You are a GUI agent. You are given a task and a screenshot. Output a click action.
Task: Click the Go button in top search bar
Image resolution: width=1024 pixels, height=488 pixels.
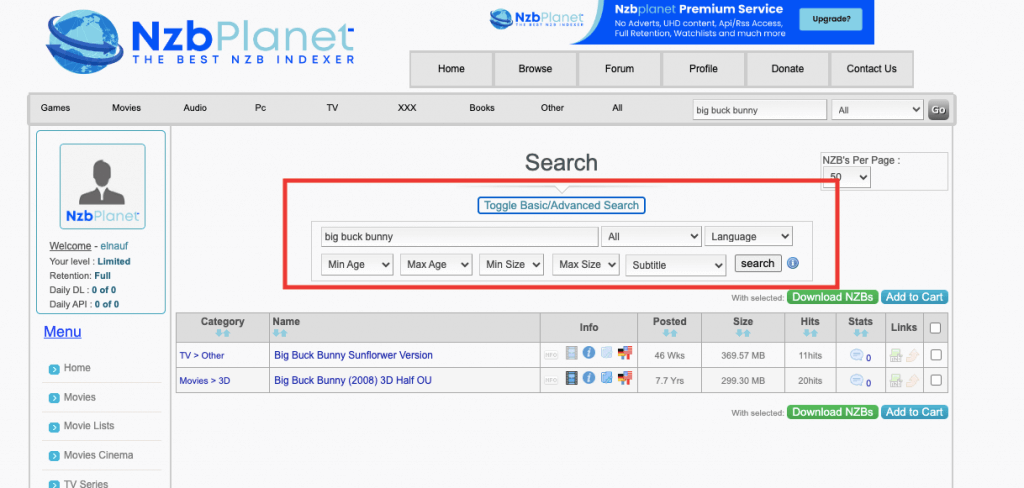pos(938,110)
